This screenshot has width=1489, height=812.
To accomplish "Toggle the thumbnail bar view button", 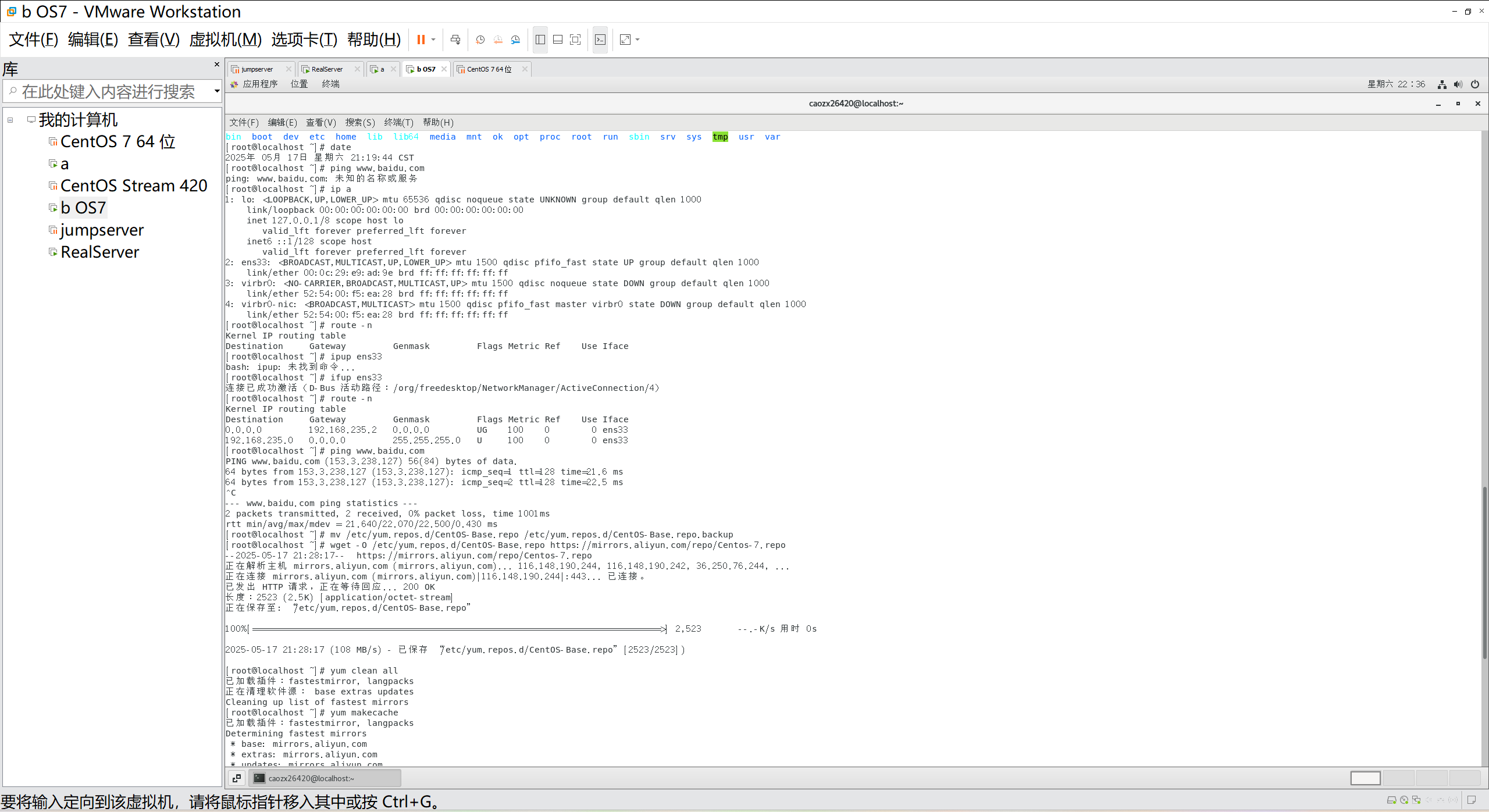I will (557, 40).
